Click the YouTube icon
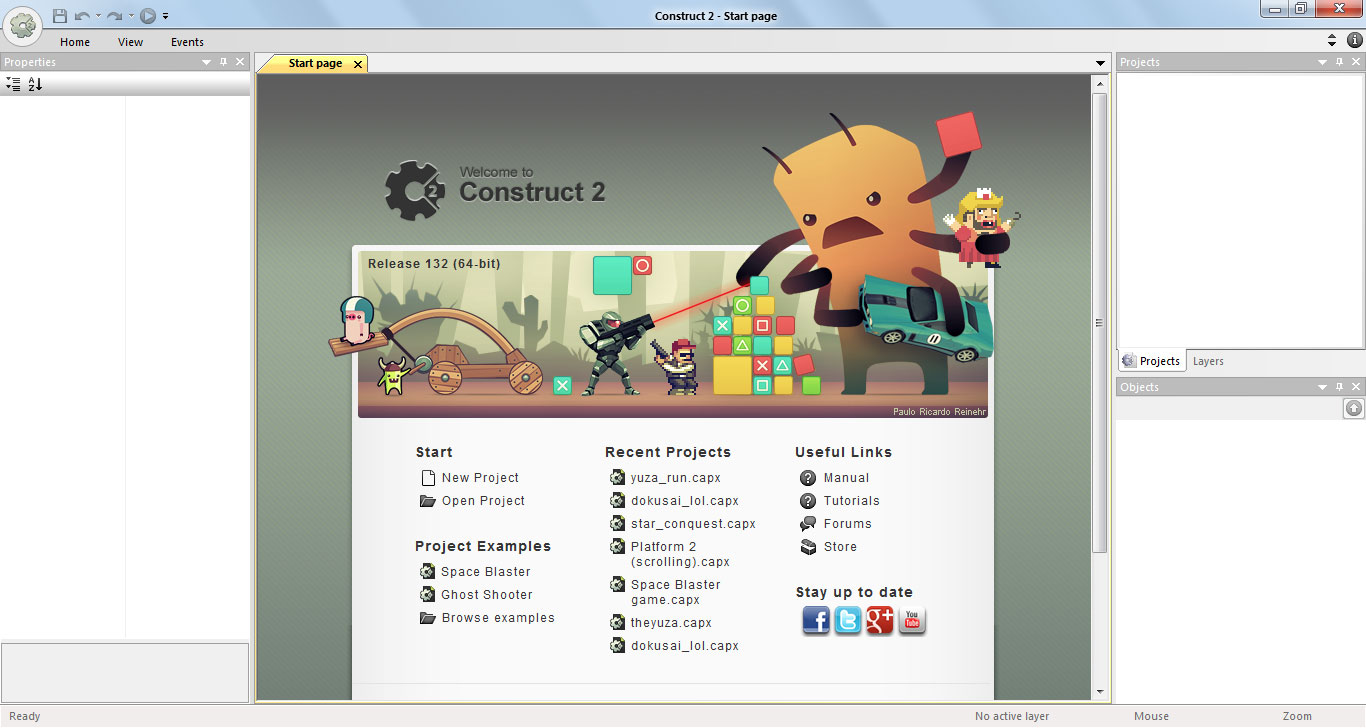The image size is (1366, 728). click(912, 621)
